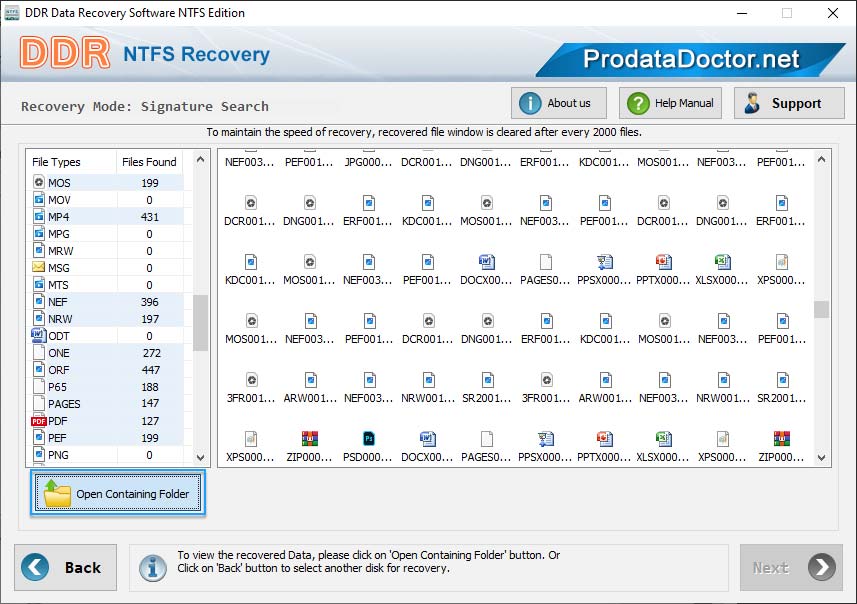The height and width of the screenshot is (604, 857).
Task: Select the MOV file type icon
Action: (39, 199)
